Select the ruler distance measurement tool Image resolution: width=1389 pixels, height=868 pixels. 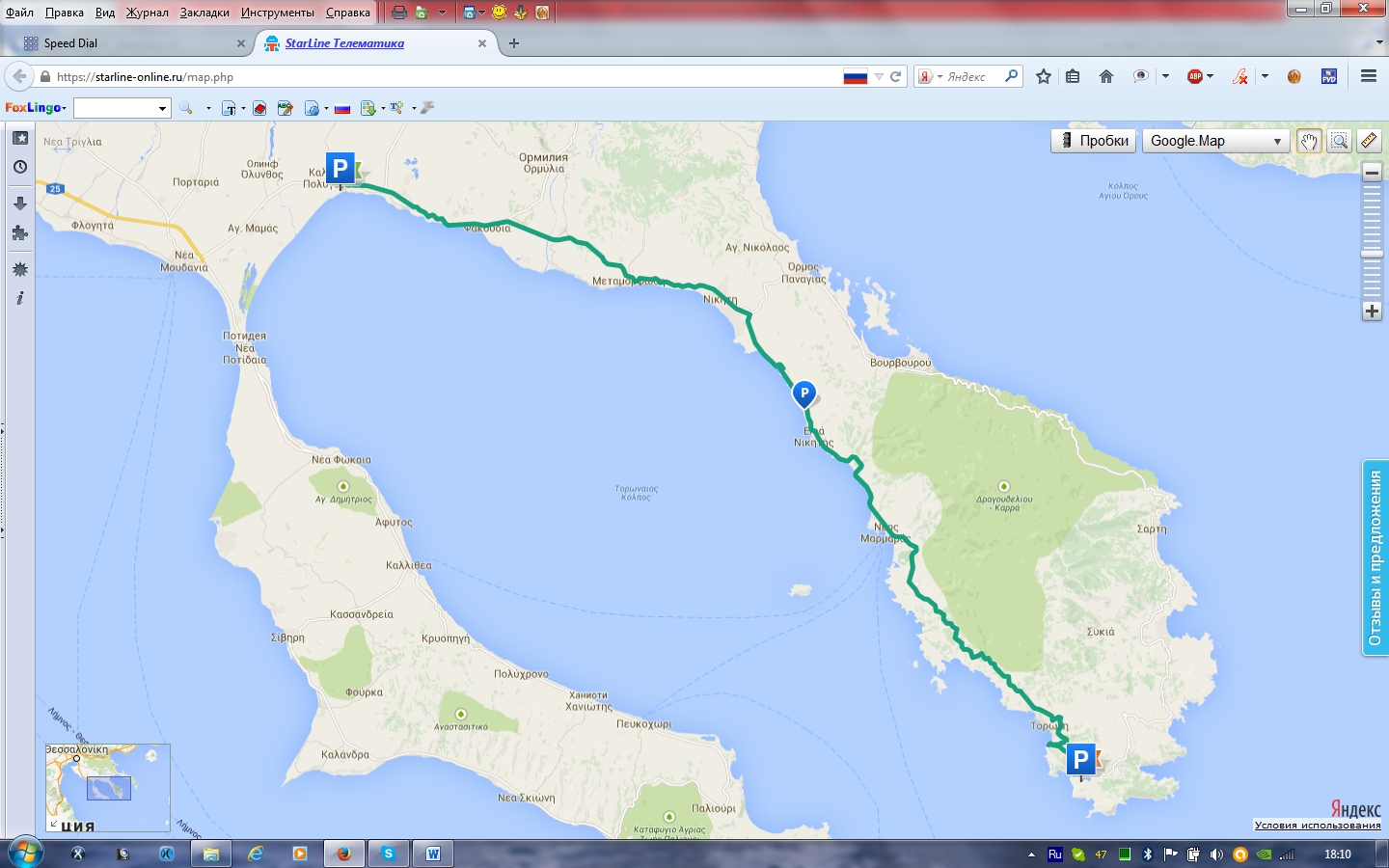pos(1369,141)
